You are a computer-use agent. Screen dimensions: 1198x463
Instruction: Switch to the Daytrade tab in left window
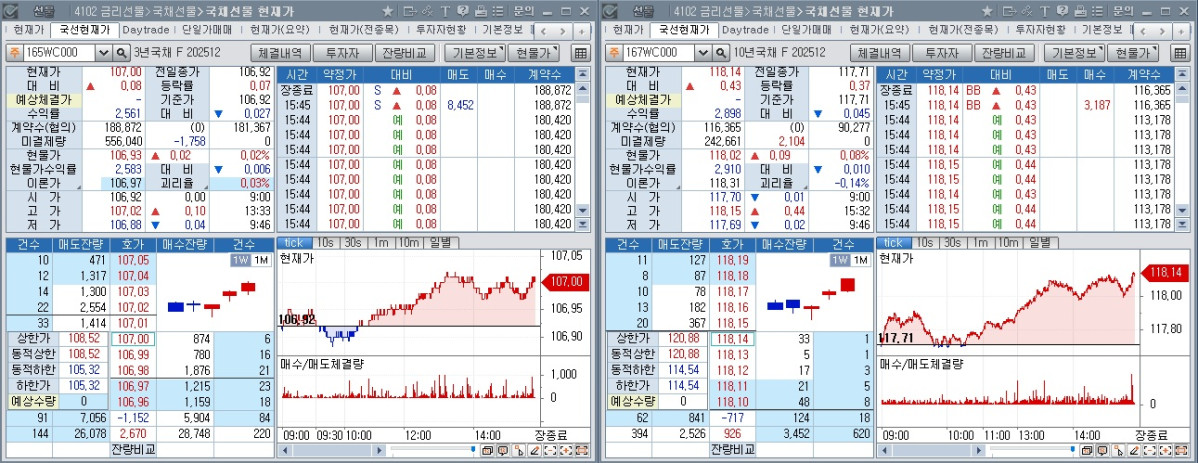147,30
